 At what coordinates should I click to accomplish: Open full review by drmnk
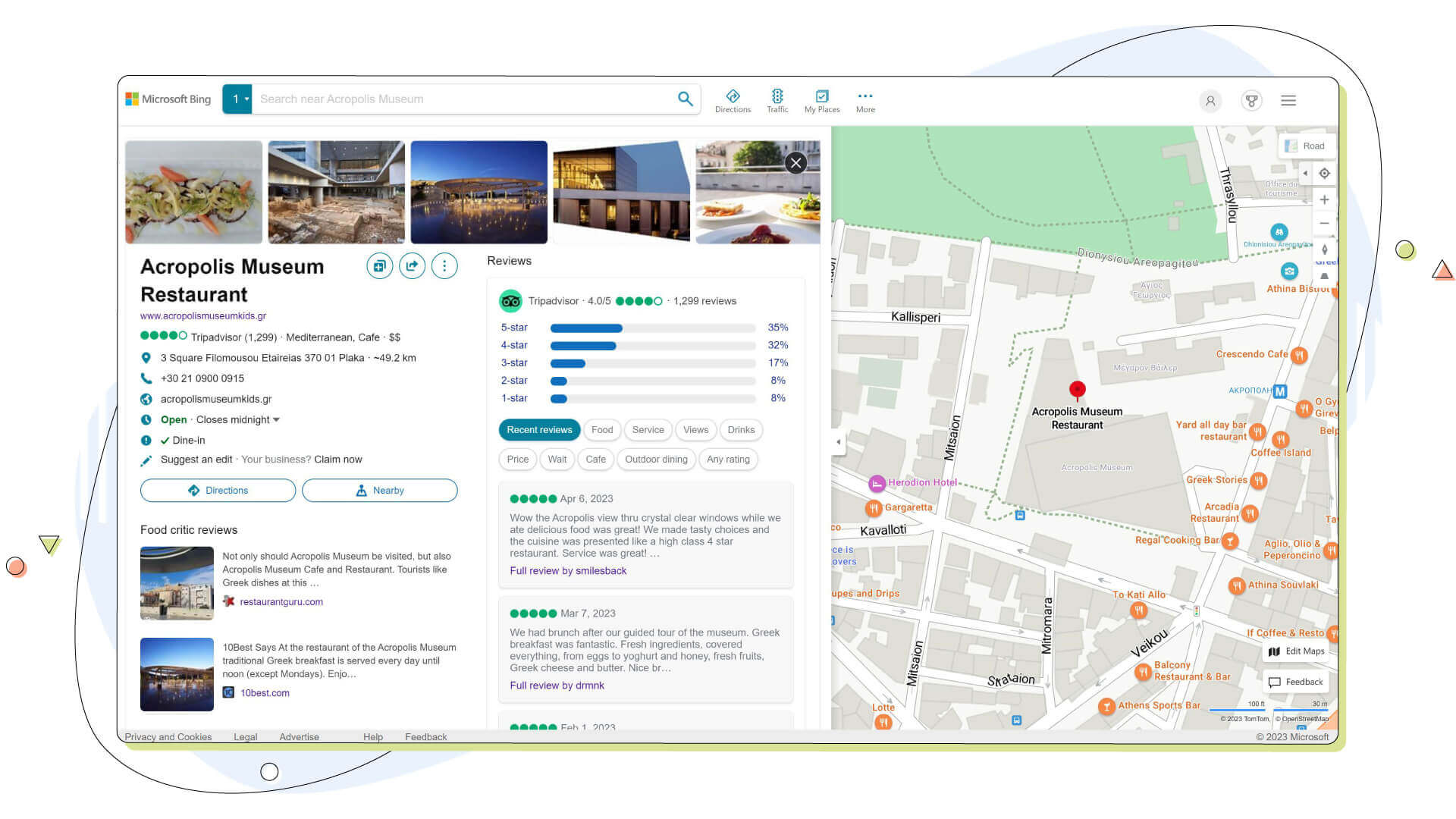coord(557,686)
